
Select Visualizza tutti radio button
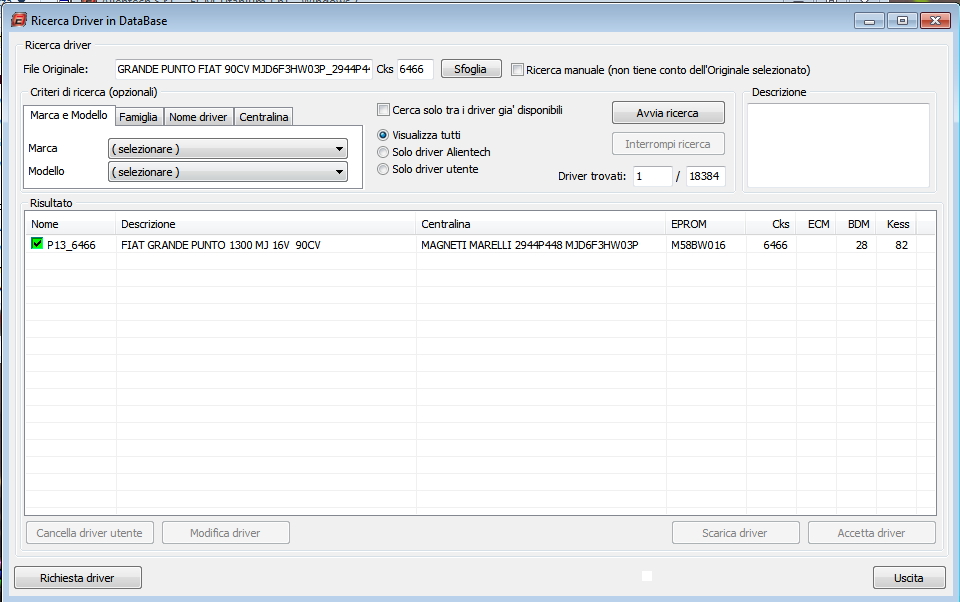(x=383, y=135)
